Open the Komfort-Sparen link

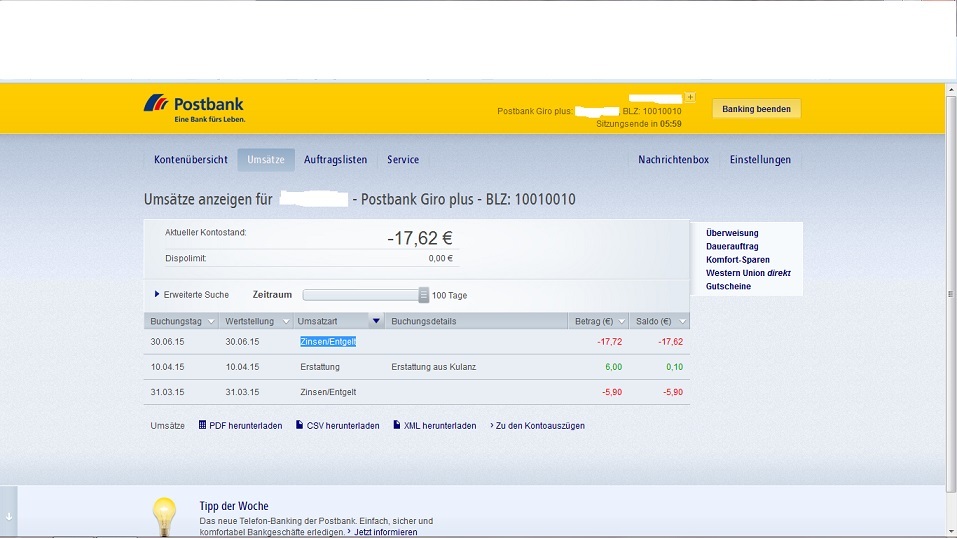tap(737, 260)
